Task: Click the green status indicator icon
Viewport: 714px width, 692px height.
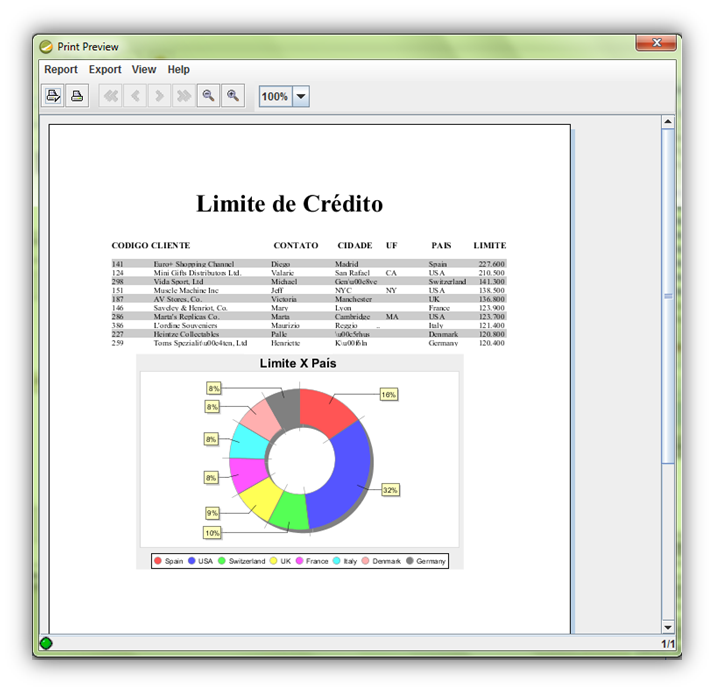Action: click(45, 643)
